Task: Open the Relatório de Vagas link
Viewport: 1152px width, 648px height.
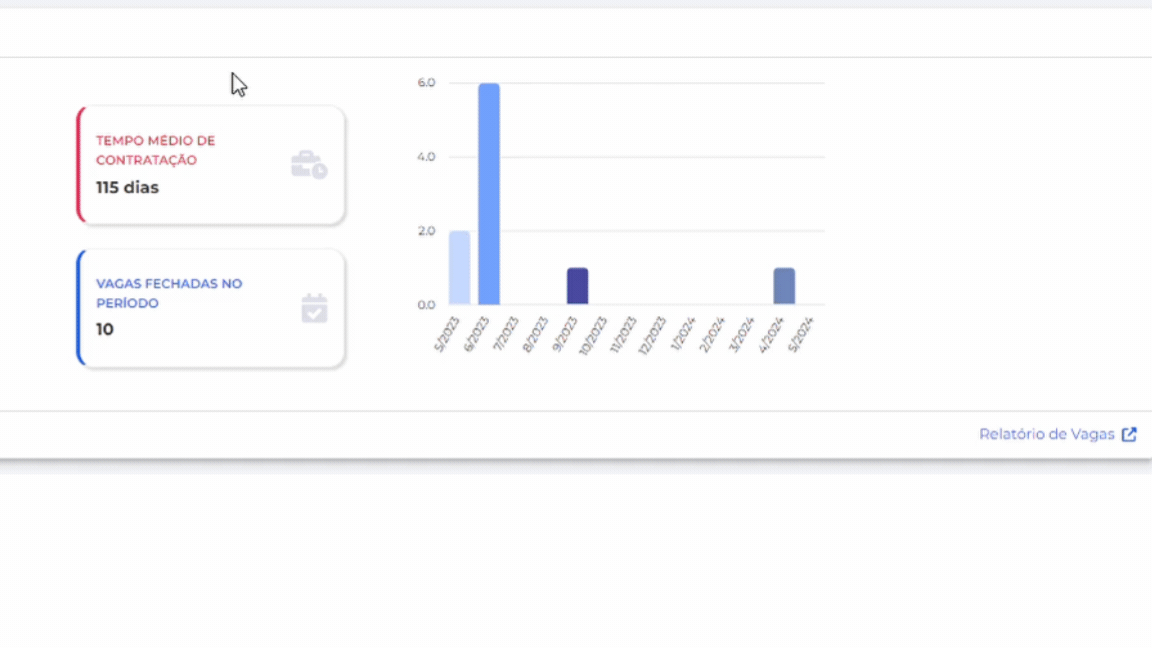Action: point(1046,434)
